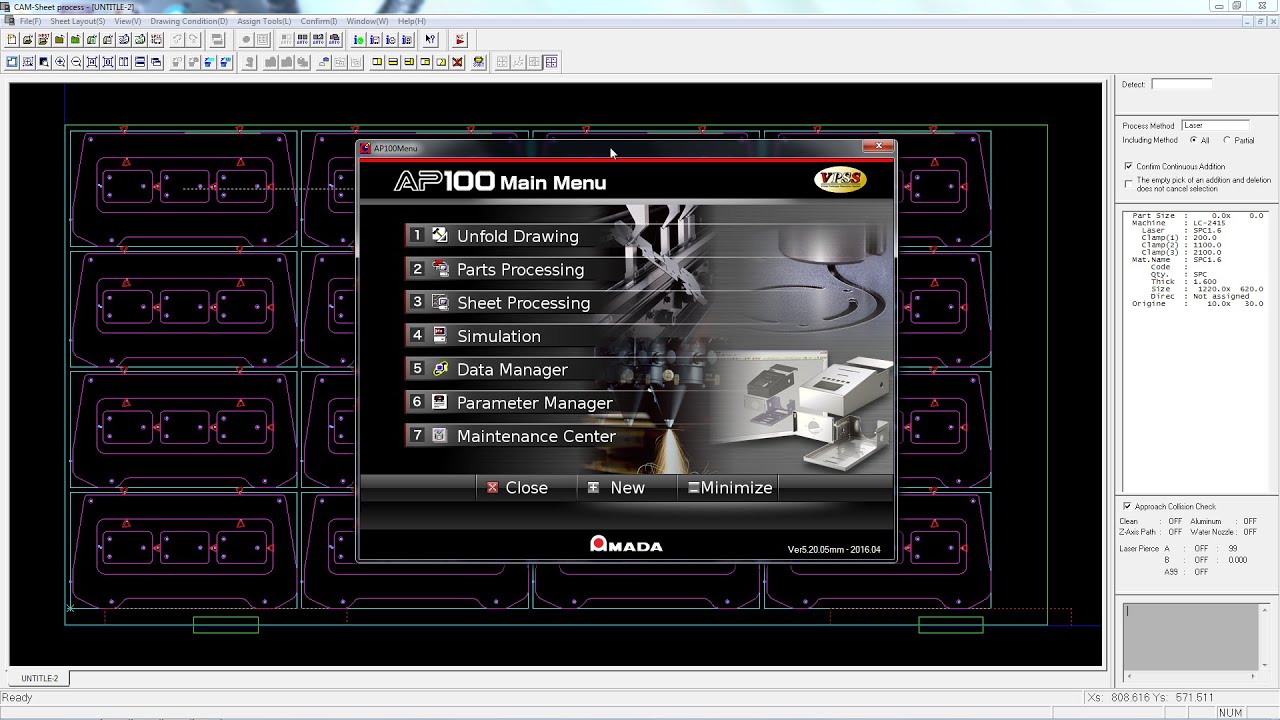Click the zoom in magnifier icon
This screenshot has width=1280, height=720.
(x=60, y=62)
